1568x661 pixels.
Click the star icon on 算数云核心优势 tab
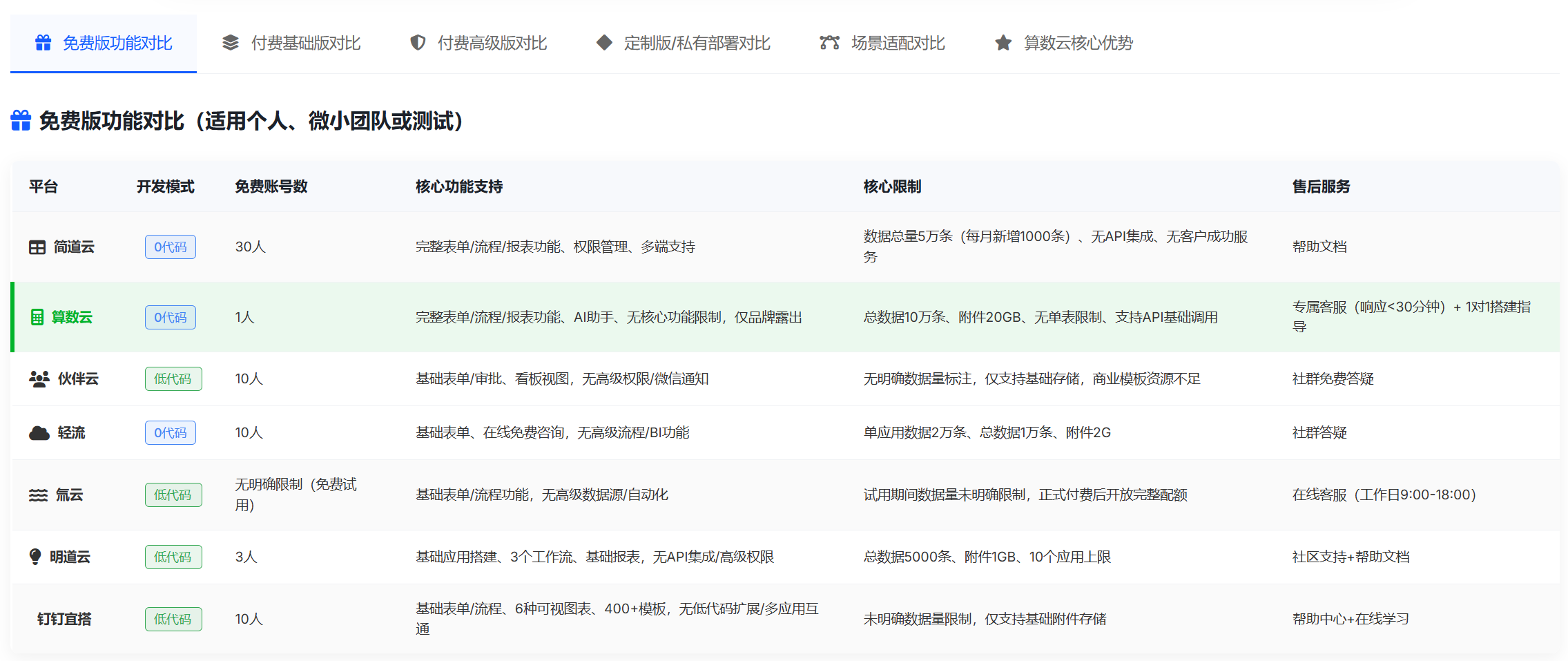pyautogui.click(x=1003, y=44)
